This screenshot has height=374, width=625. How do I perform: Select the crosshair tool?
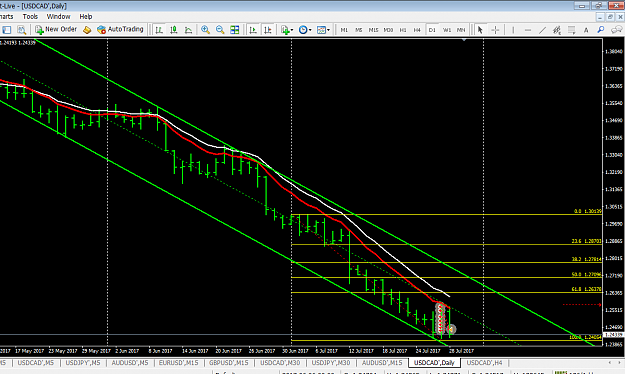(495, 30)
